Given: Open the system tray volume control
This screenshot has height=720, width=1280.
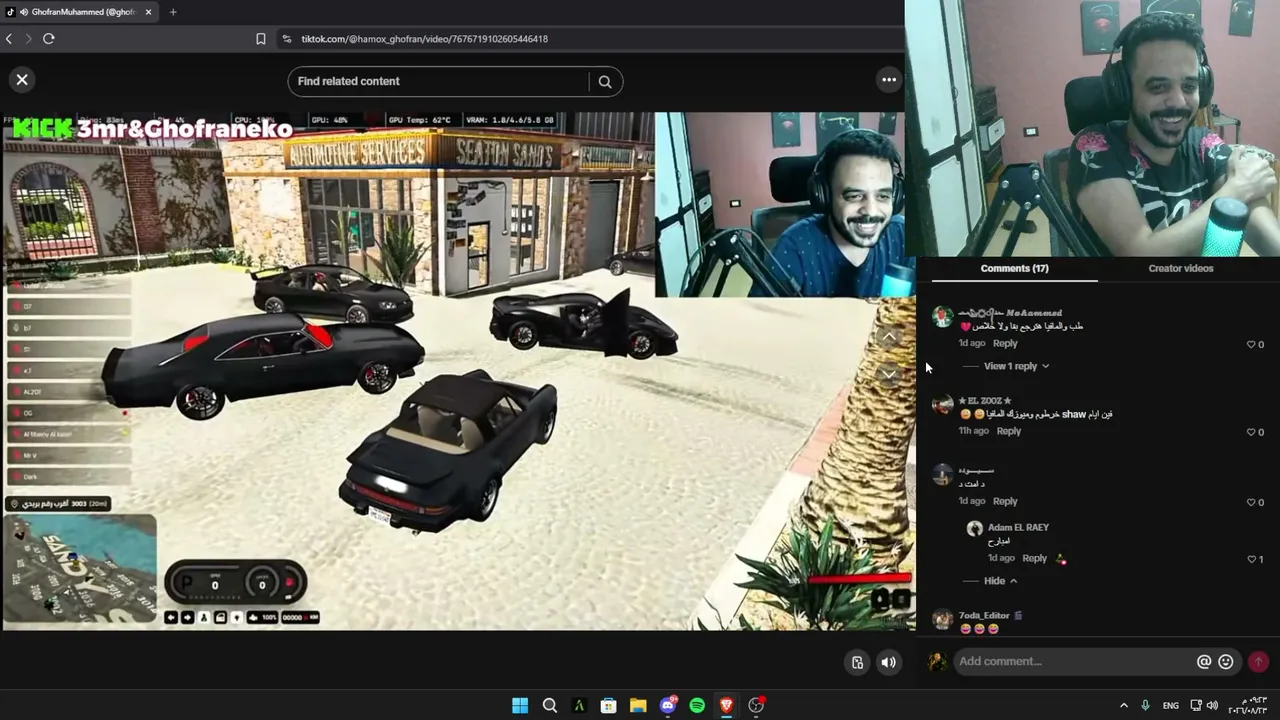Looking at the screenshot, I should (1212, 706).
